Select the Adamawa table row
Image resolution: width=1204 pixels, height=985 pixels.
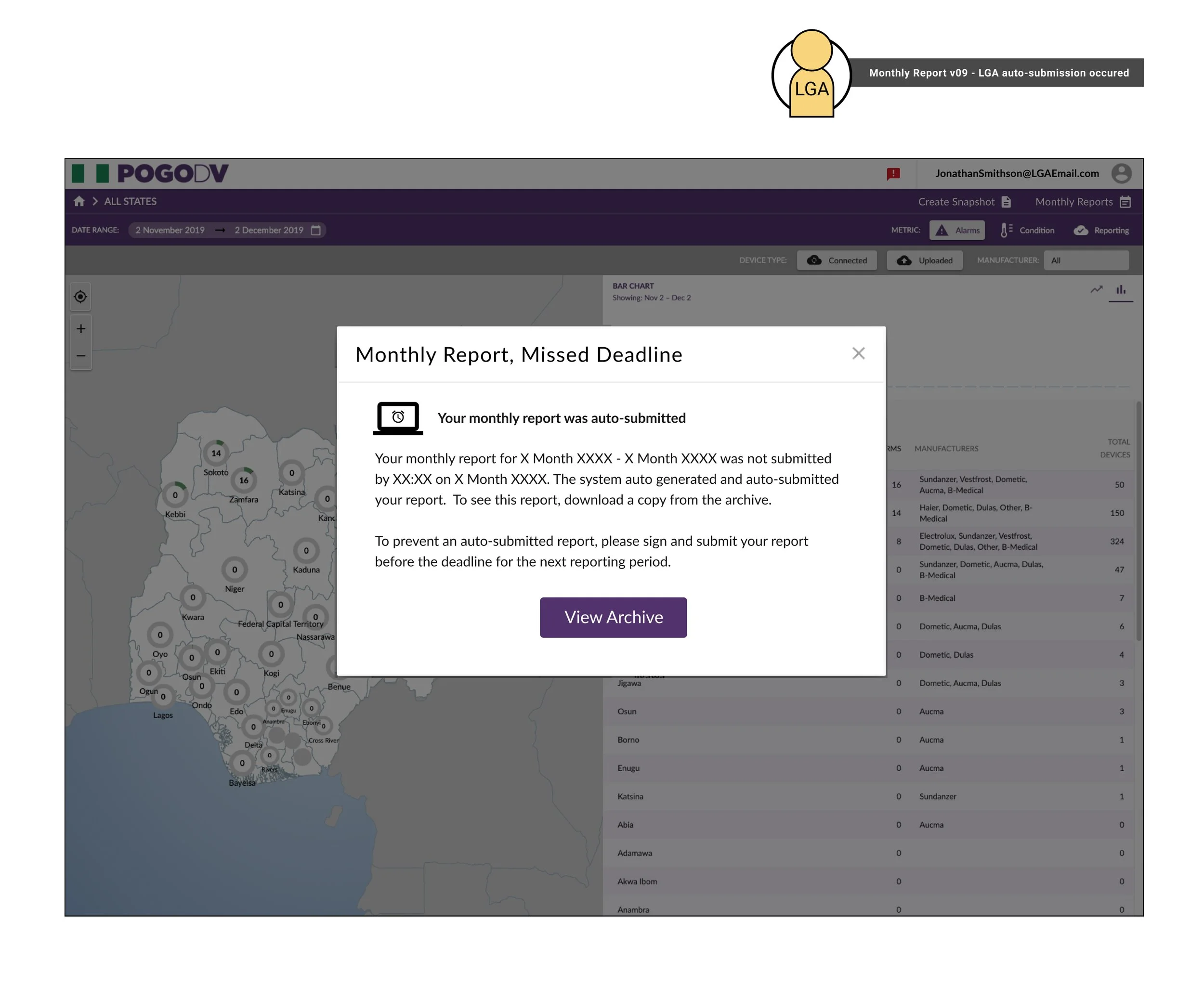coord(868,854)
